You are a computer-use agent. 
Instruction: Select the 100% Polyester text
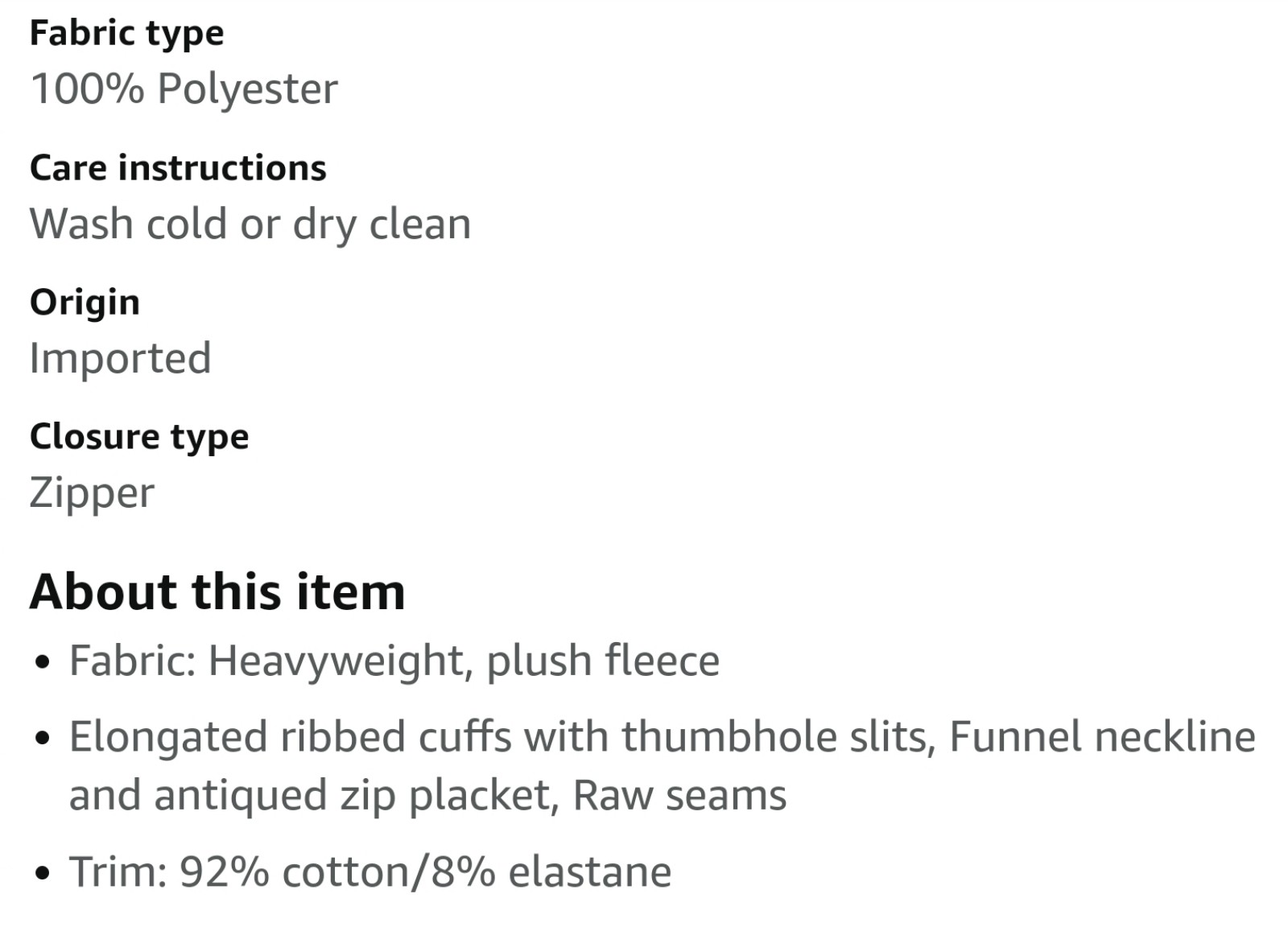click(x=184, y=89)
